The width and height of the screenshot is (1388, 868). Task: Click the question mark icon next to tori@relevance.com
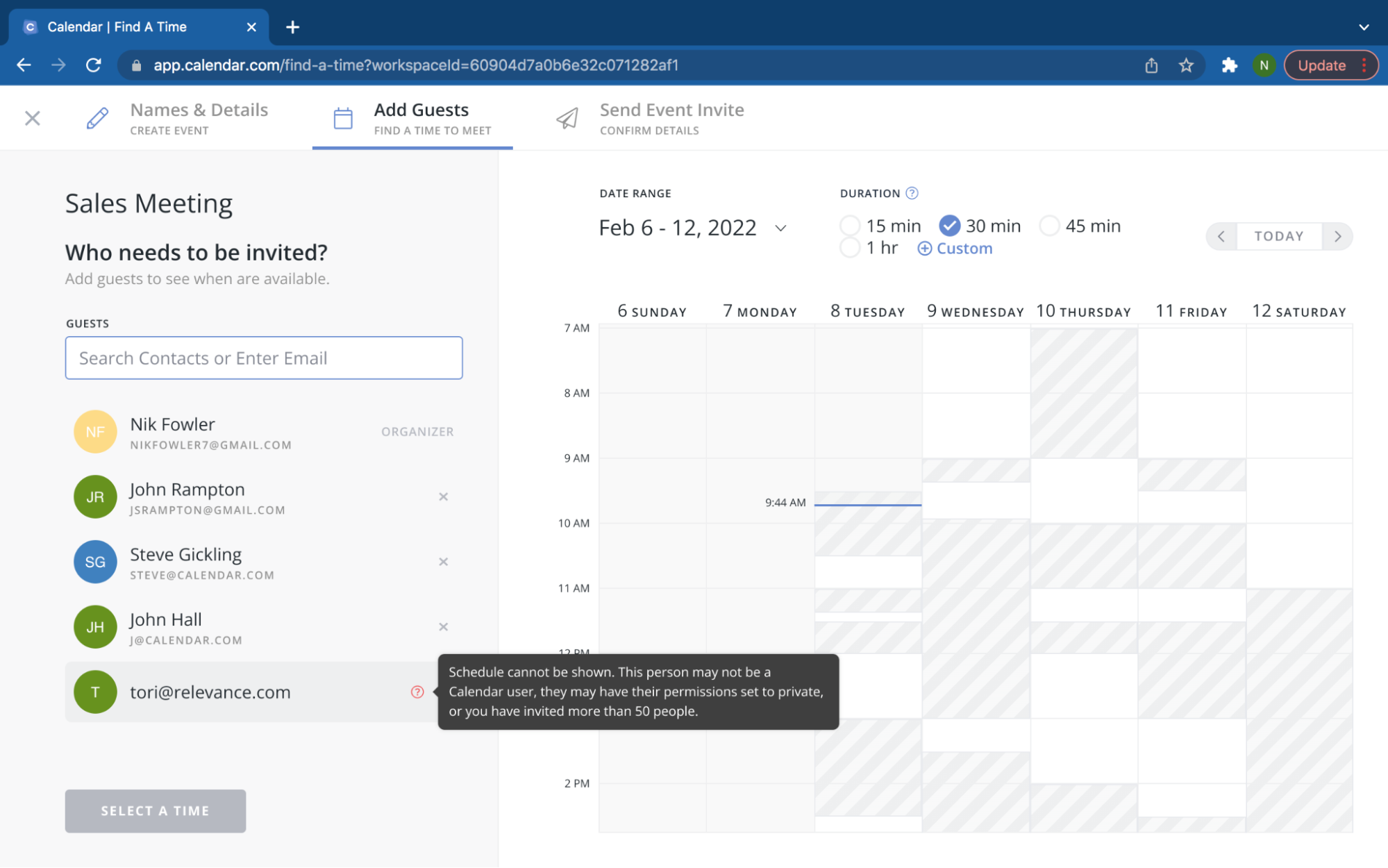(x=417, y=692)
